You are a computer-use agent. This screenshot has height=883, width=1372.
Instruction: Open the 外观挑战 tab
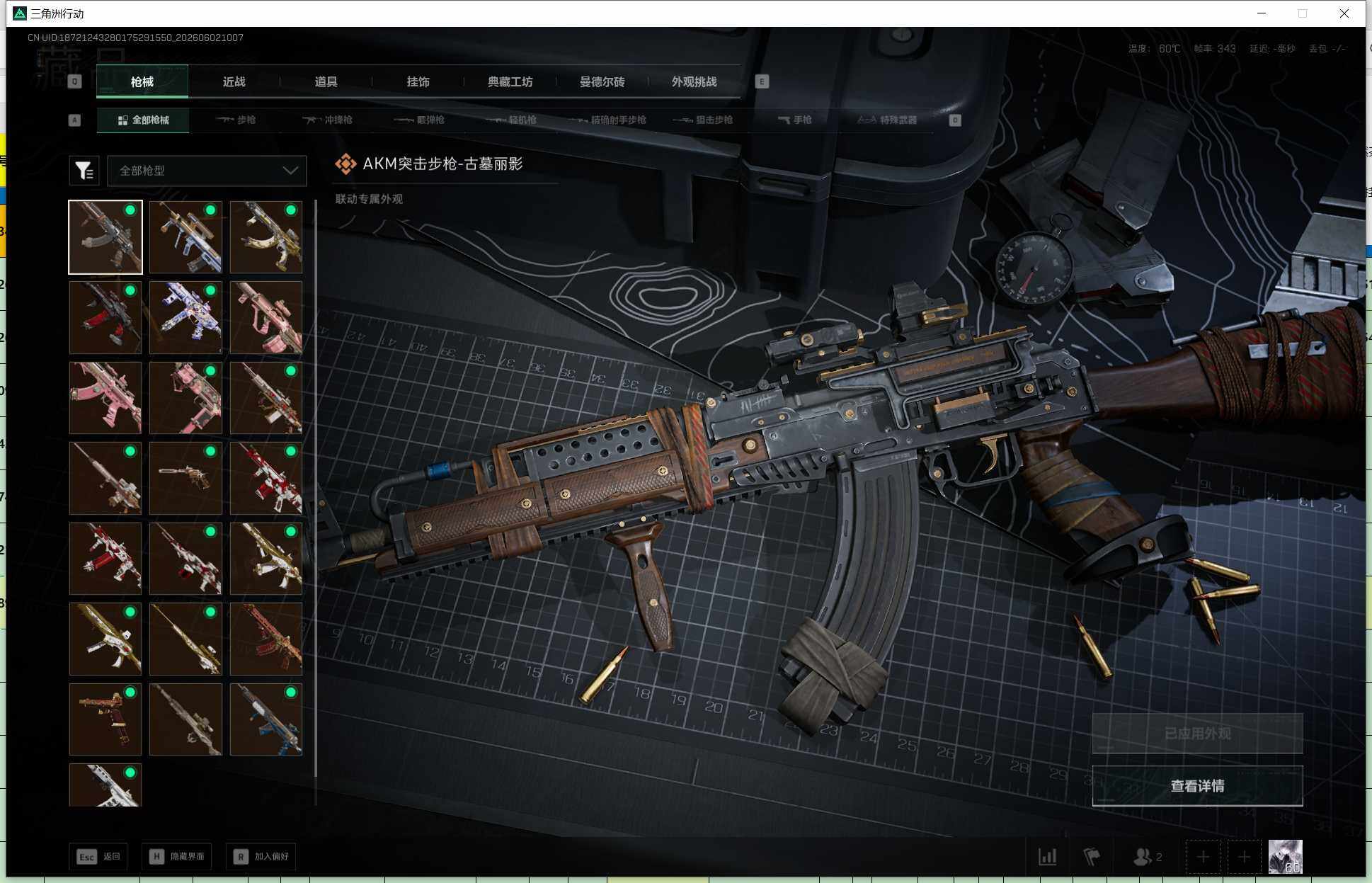pos(694,81)
